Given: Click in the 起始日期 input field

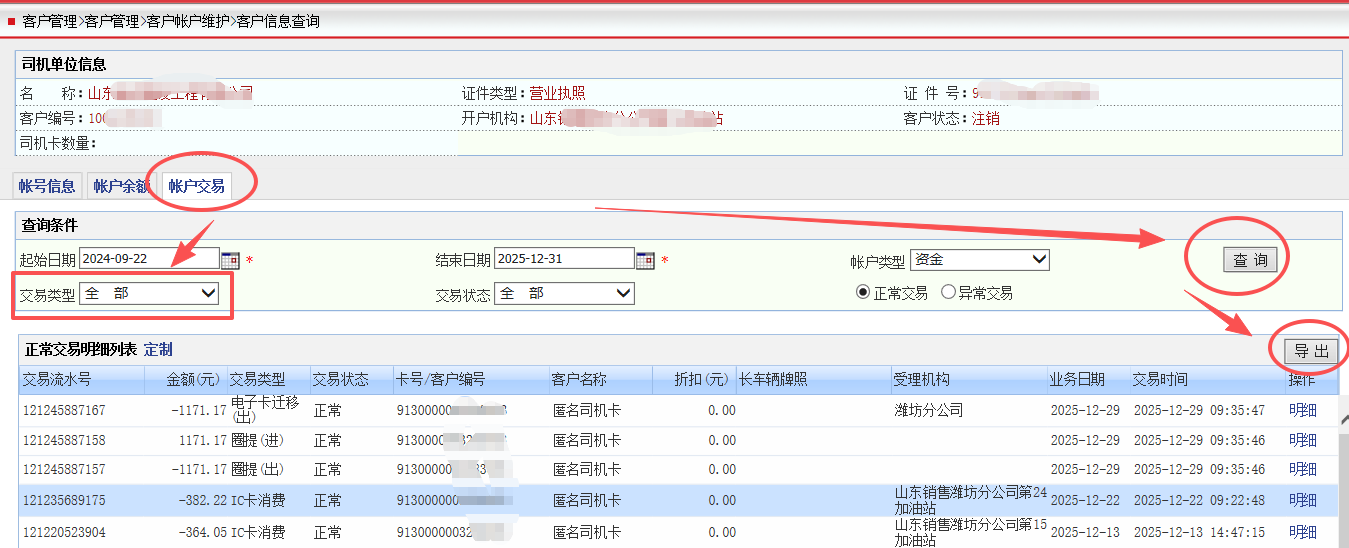Looking at the screenshot, I should [x=148, y=259].
